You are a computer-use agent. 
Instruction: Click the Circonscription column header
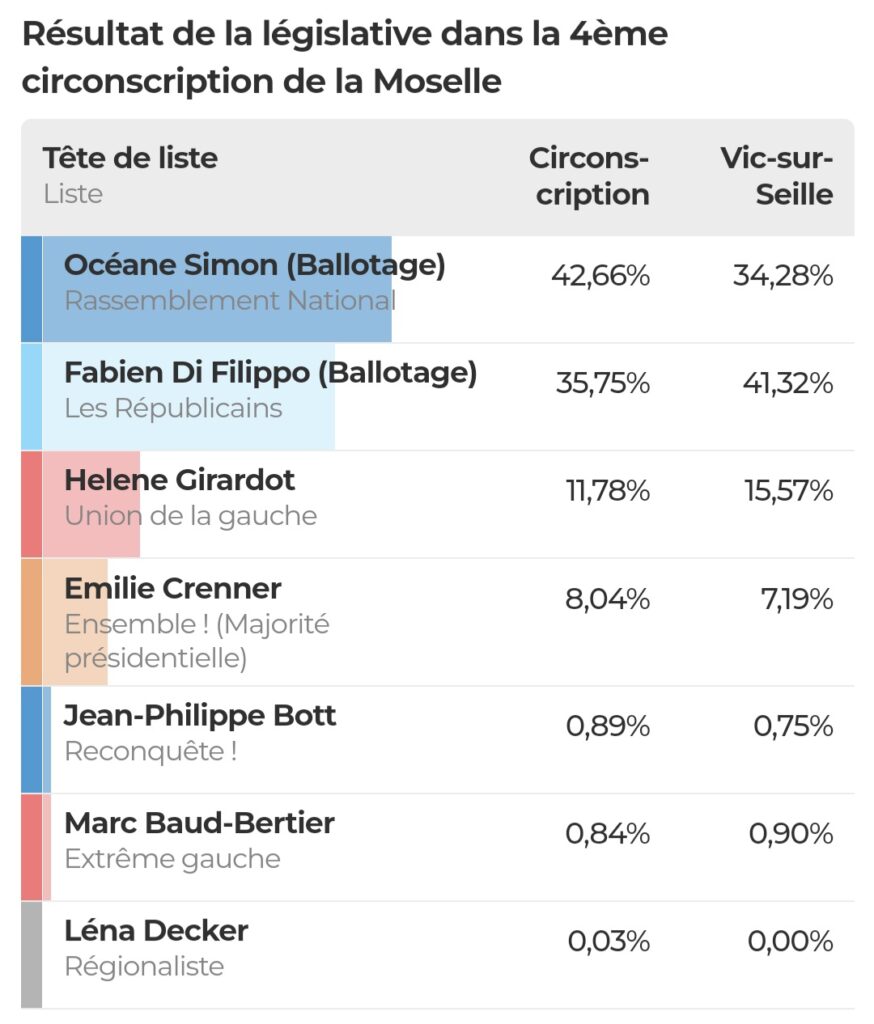point(589,176)
